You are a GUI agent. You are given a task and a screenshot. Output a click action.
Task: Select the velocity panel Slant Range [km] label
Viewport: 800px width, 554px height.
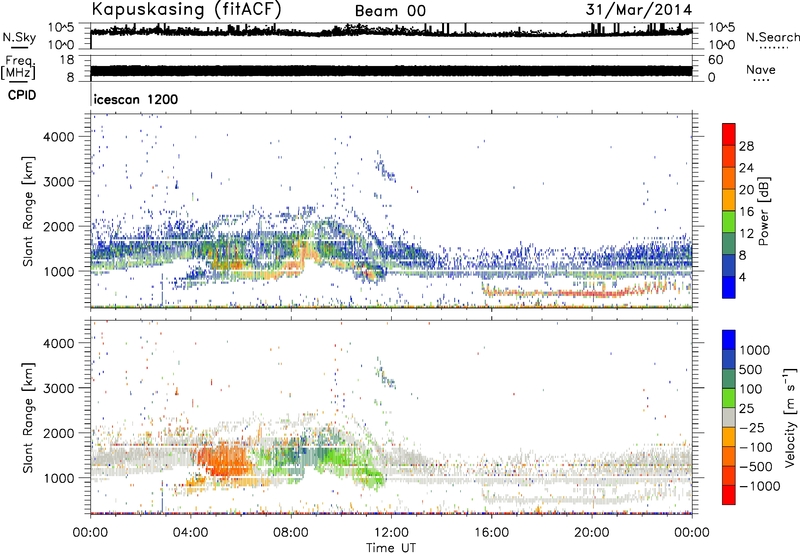pyautogui.click(x=28, y=418)
